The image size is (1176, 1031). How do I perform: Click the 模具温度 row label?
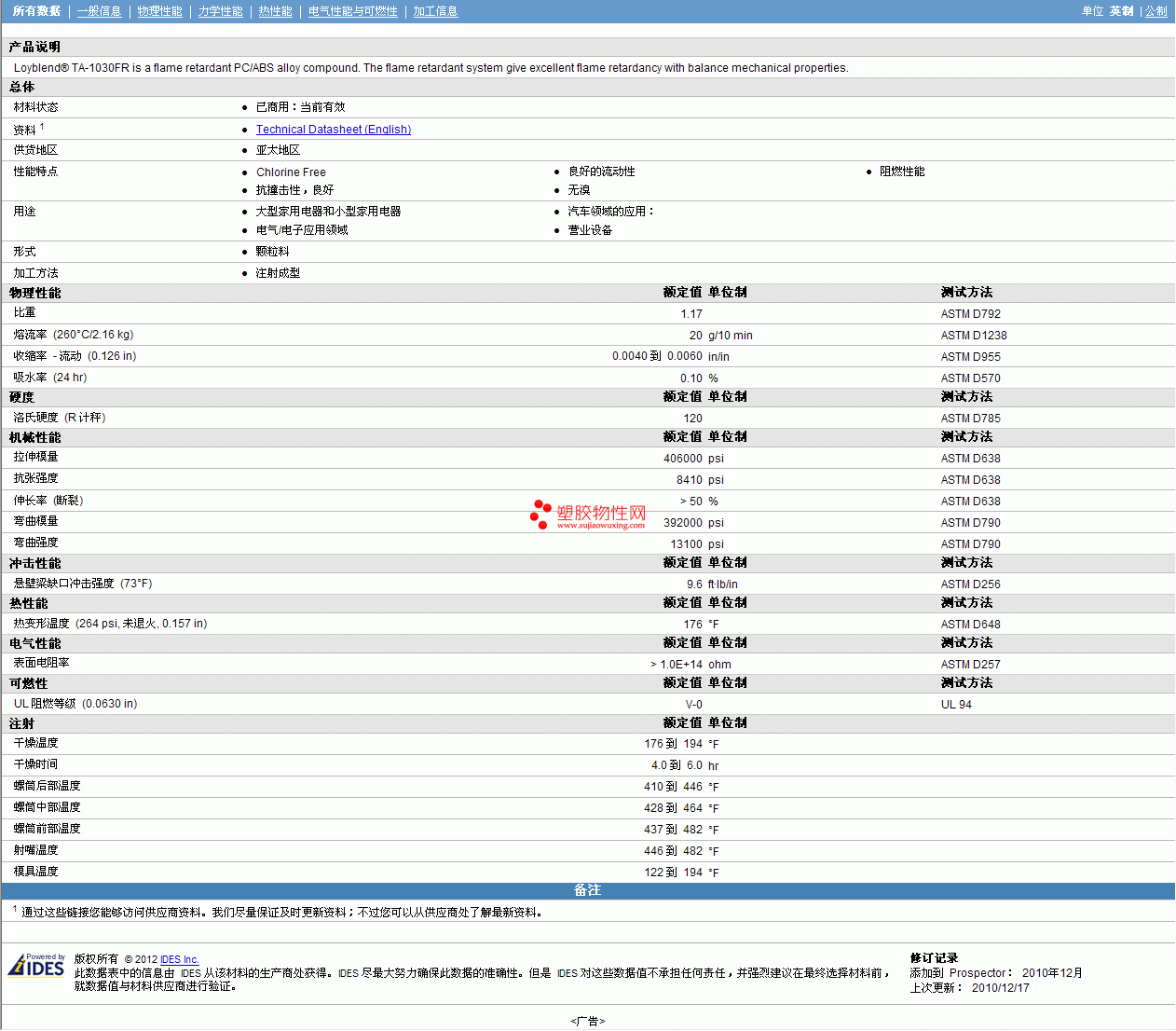point(35,872)
